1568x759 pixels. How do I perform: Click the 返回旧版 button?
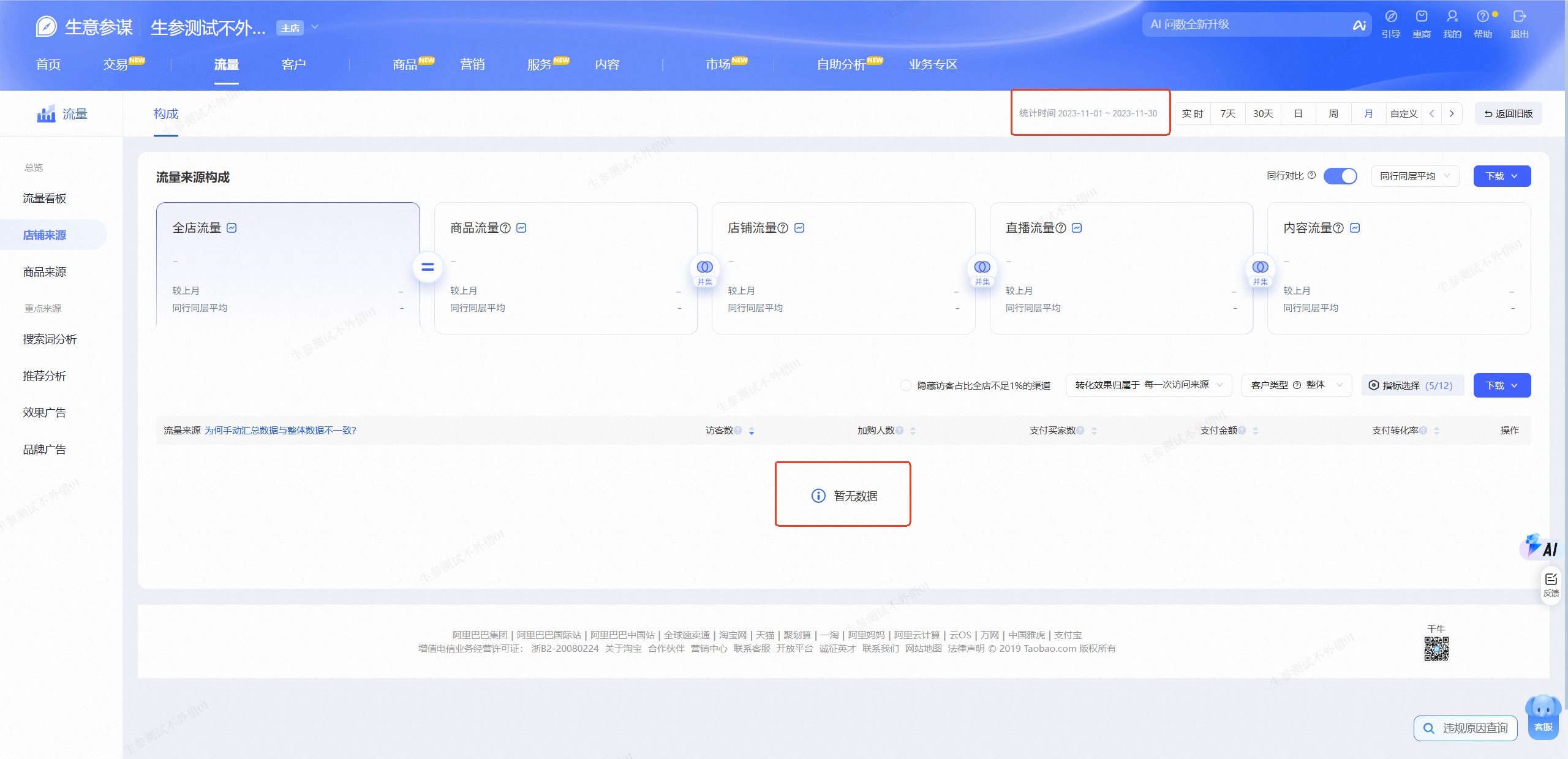(x=1508, y=114)
